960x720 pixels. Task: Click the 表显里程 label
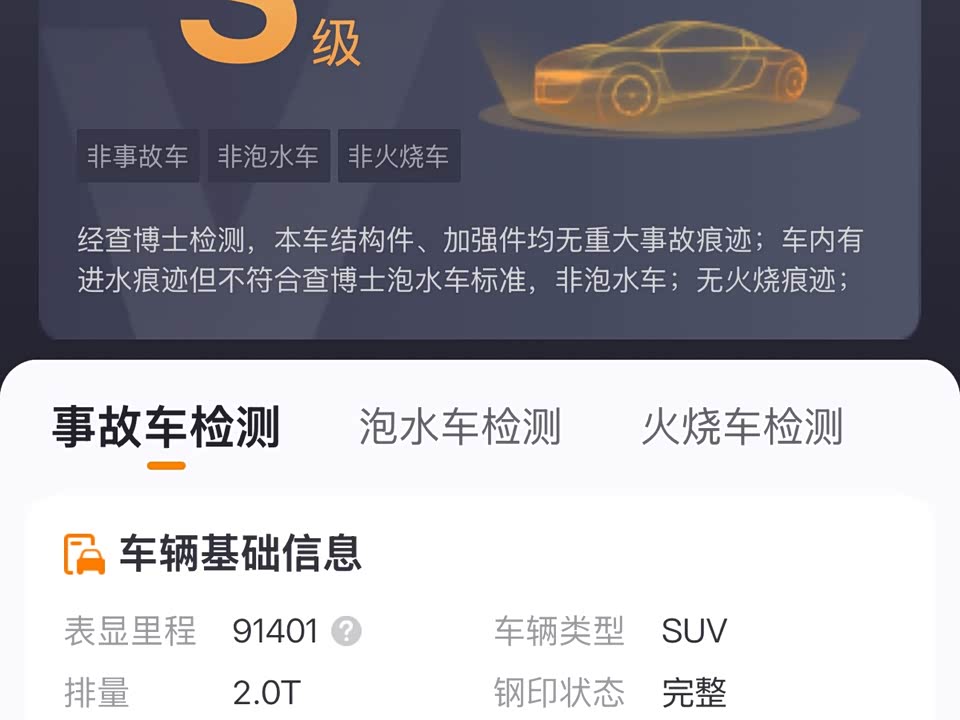130,631
